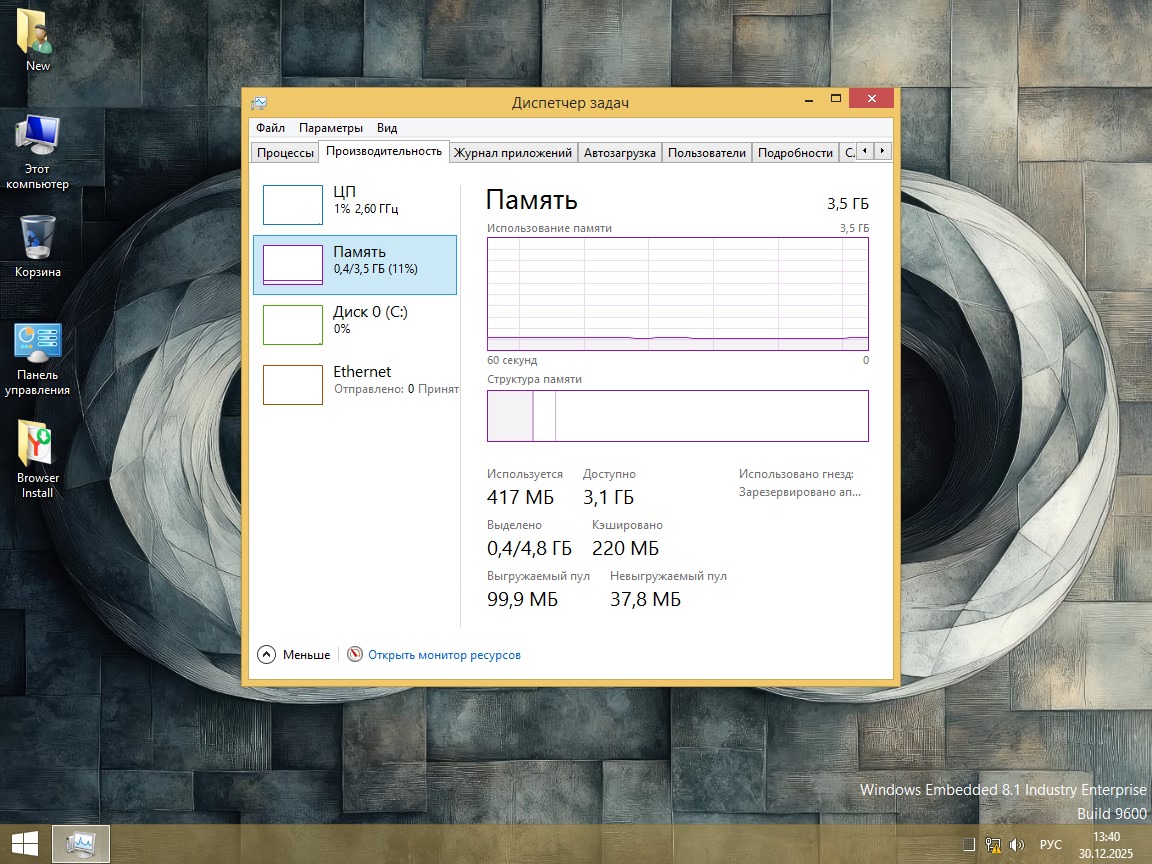Open the Параметры menu
This screenshot has width=1152, height=864.
tap(331, 128)
